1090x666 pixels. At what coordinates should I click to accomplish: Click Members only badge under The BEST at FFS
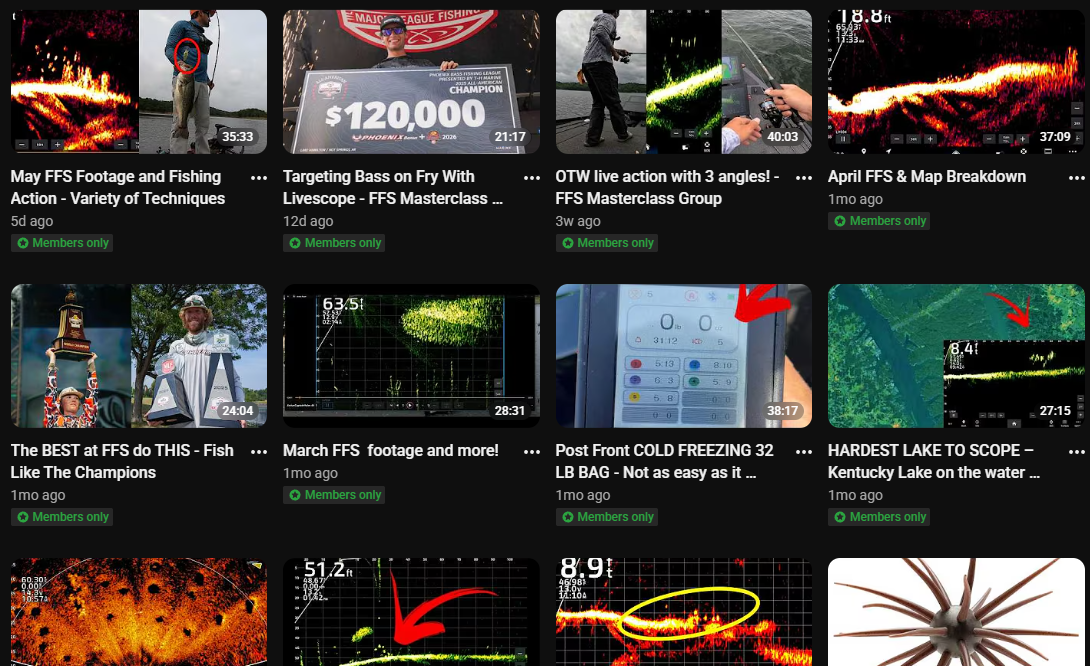pos(63,517)
